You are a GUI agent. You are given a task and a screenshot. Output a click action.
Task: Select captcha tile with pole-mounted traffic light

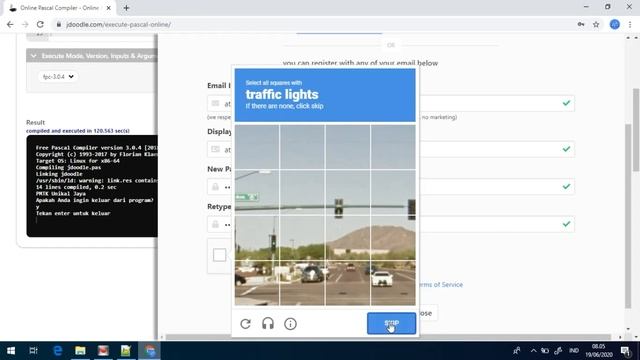pos(257,238)
